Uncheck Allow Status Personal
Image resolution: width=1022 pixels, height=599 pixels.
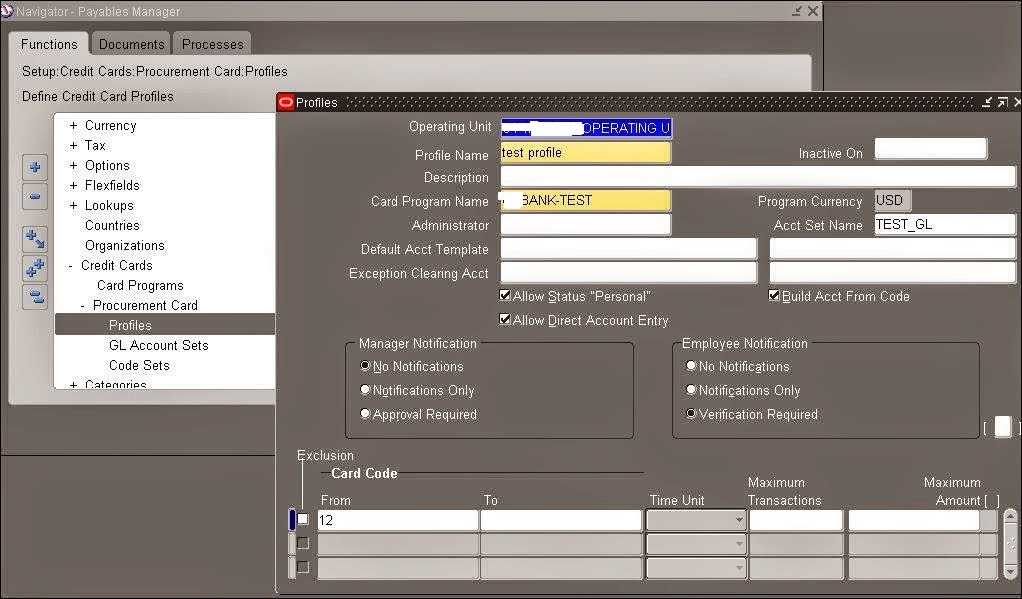tap(505, 295)
